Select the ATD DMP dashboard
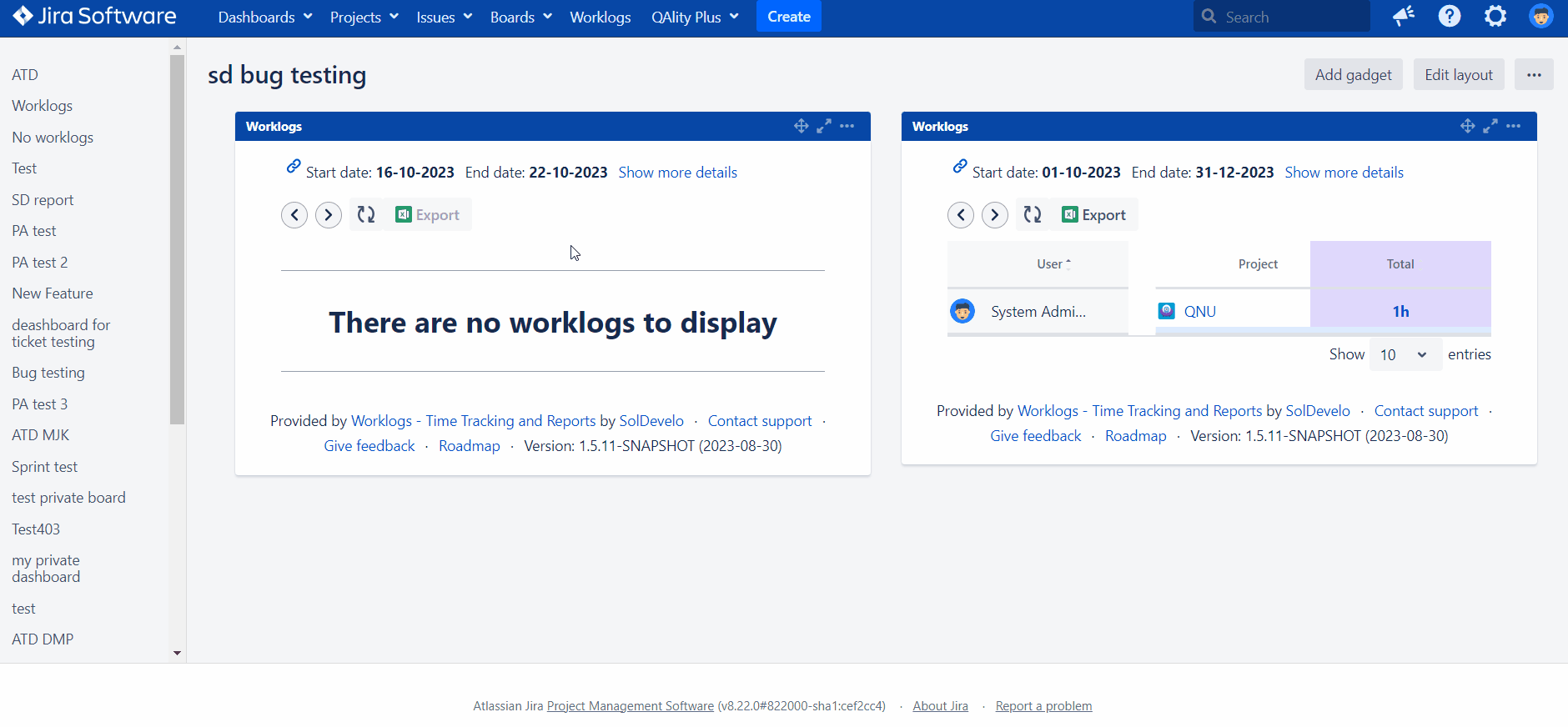1568x727 pixels. coord(43,639)
